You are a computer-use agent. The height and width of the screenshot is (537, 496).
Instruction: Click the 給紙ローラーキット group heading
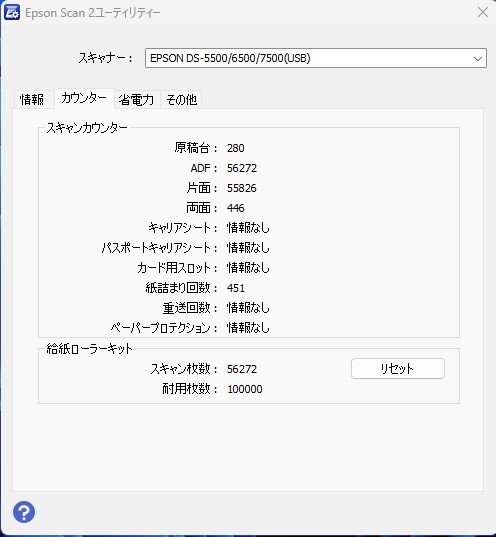pyautogui.click(x=89, y=349)
